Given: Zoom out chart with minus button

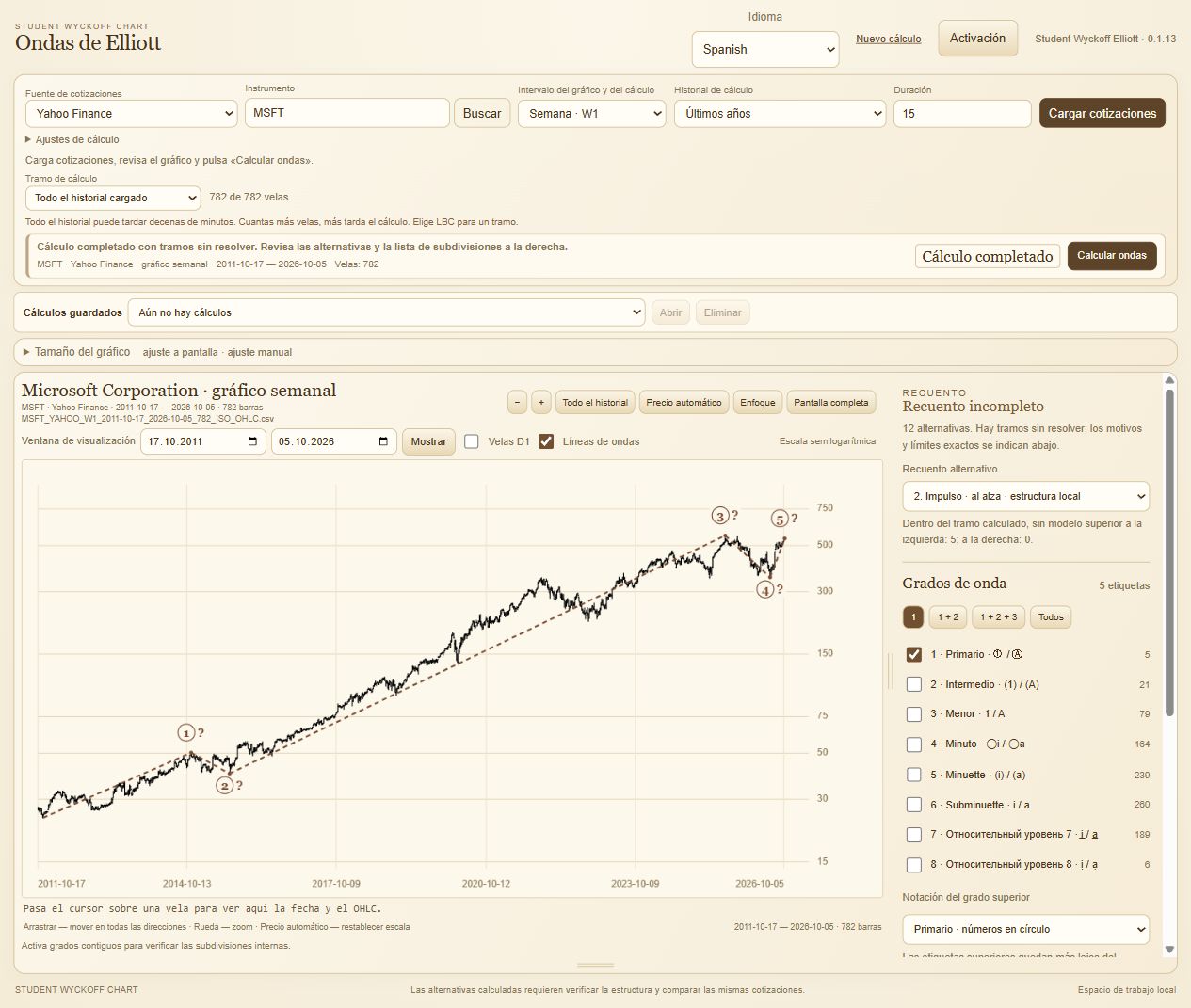Looking at the screenshot, I should 517,403.
